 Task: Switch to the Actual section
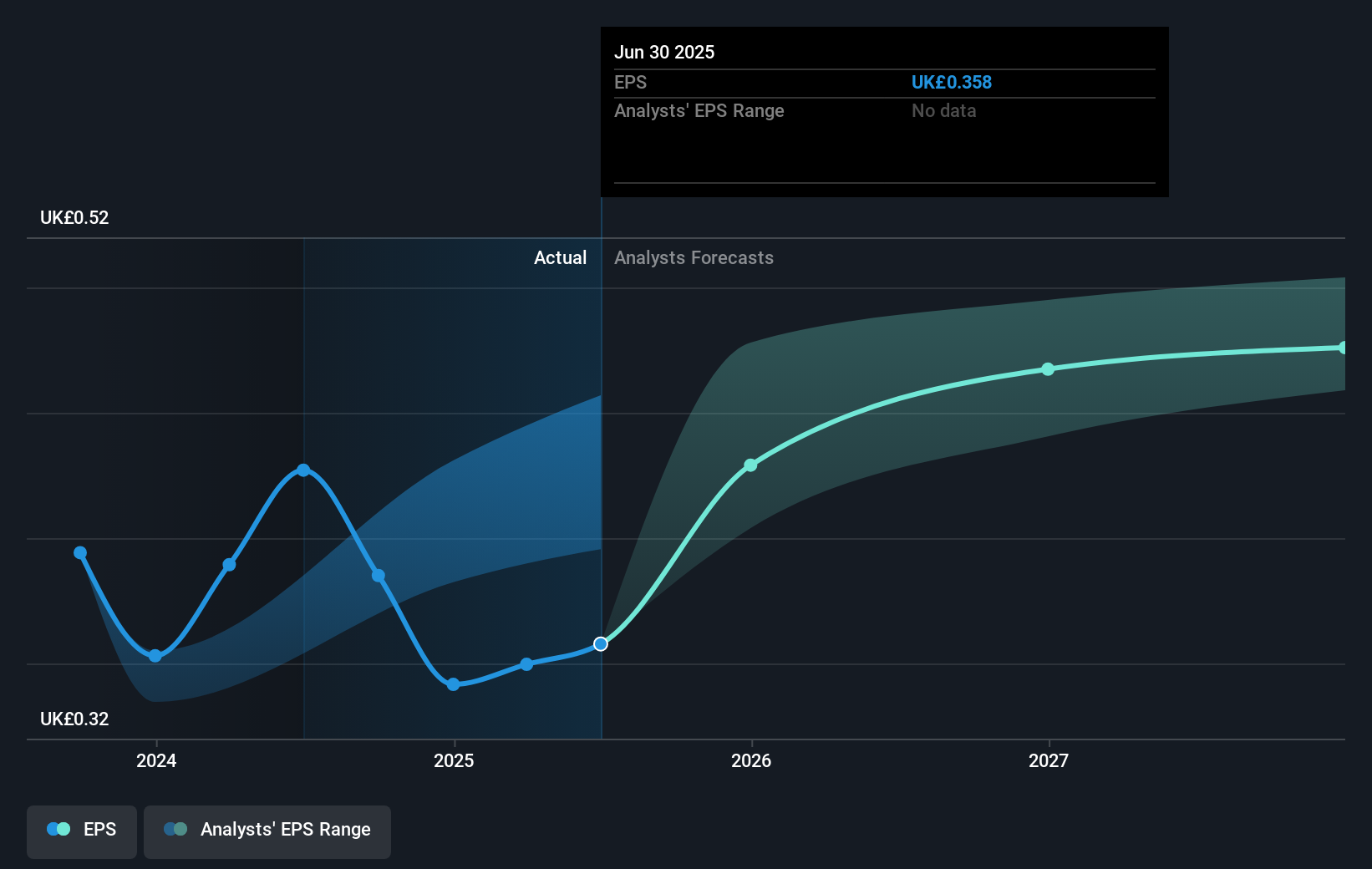[x=560, y=257]
